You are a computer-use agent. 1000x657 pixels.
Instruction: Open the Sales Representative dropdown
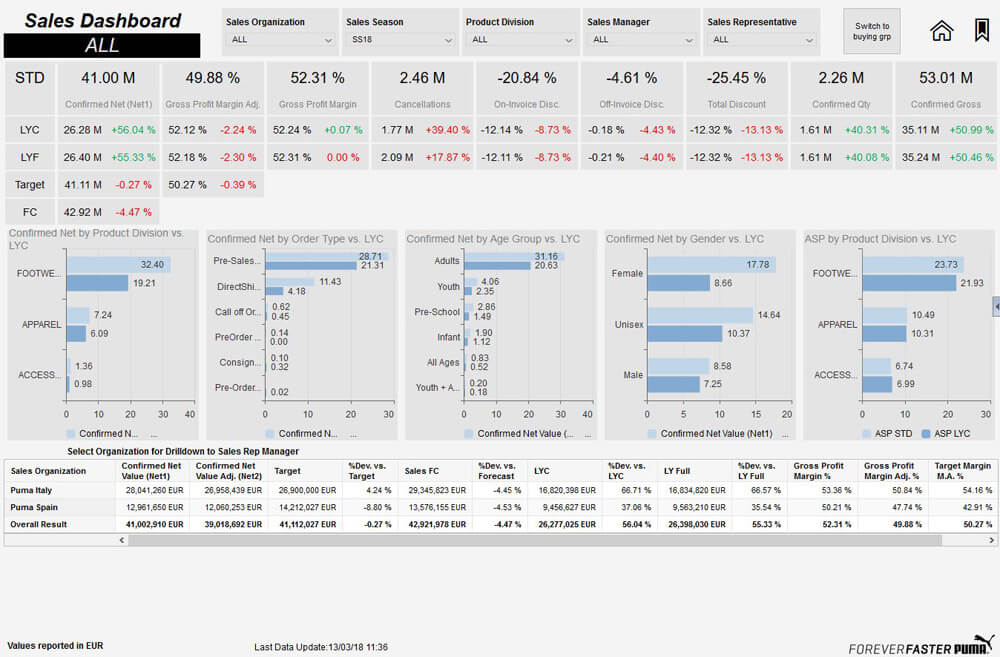coord(762,40)
